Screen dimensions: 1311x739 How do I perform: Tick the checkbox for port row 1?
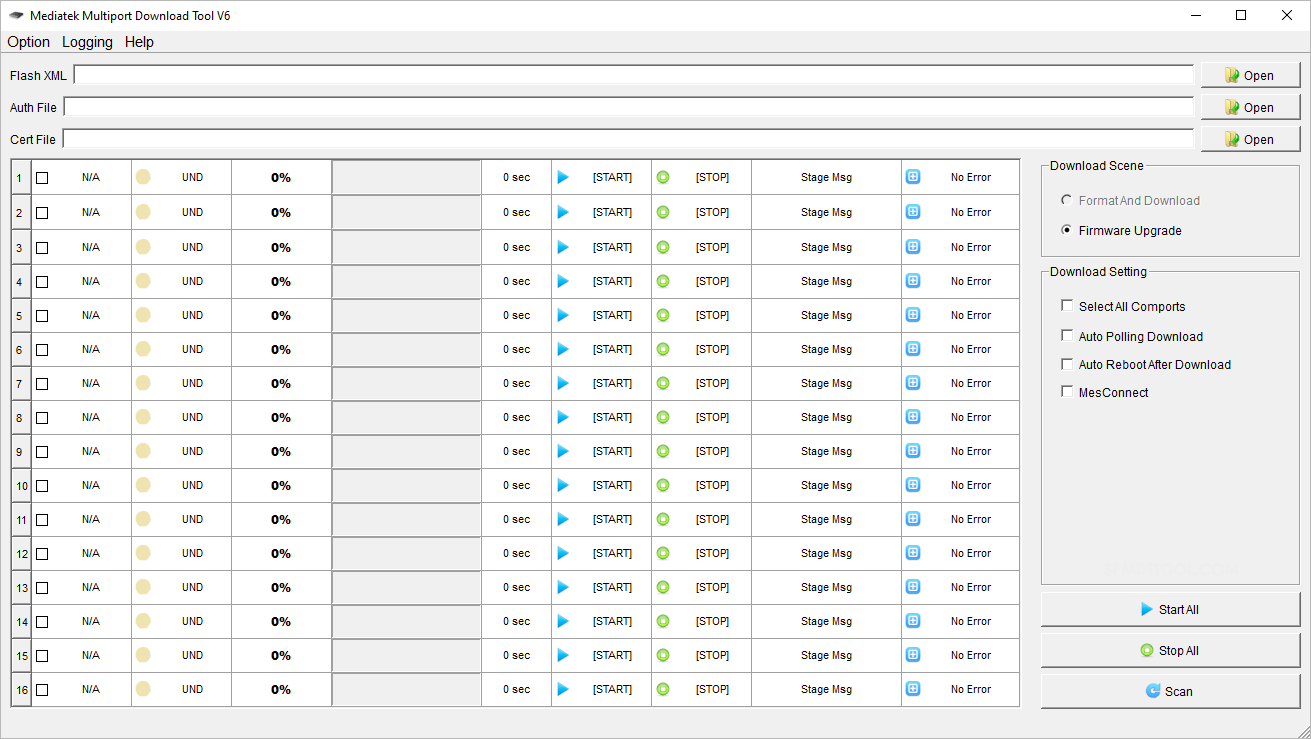pyautogui.click(x=42, y=178)
